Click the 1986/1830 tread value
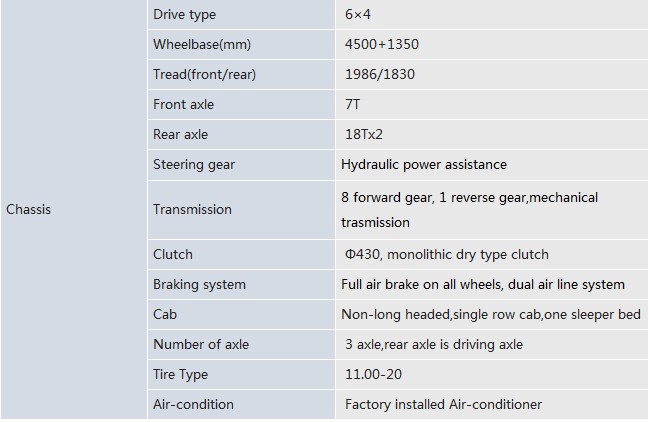The height and width of the screenshot is (422, 649). 380,74
